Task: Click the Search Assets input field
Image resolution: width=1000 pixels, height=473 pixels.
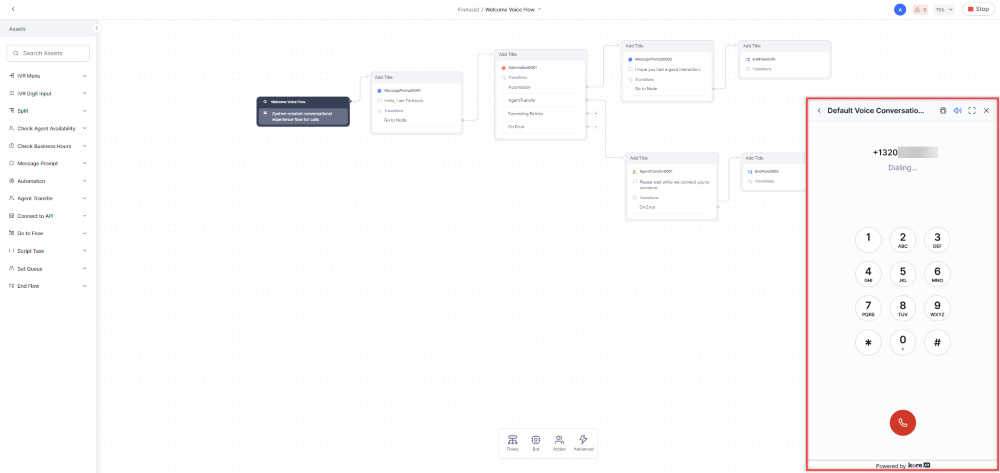Action: tap(49, 53)
